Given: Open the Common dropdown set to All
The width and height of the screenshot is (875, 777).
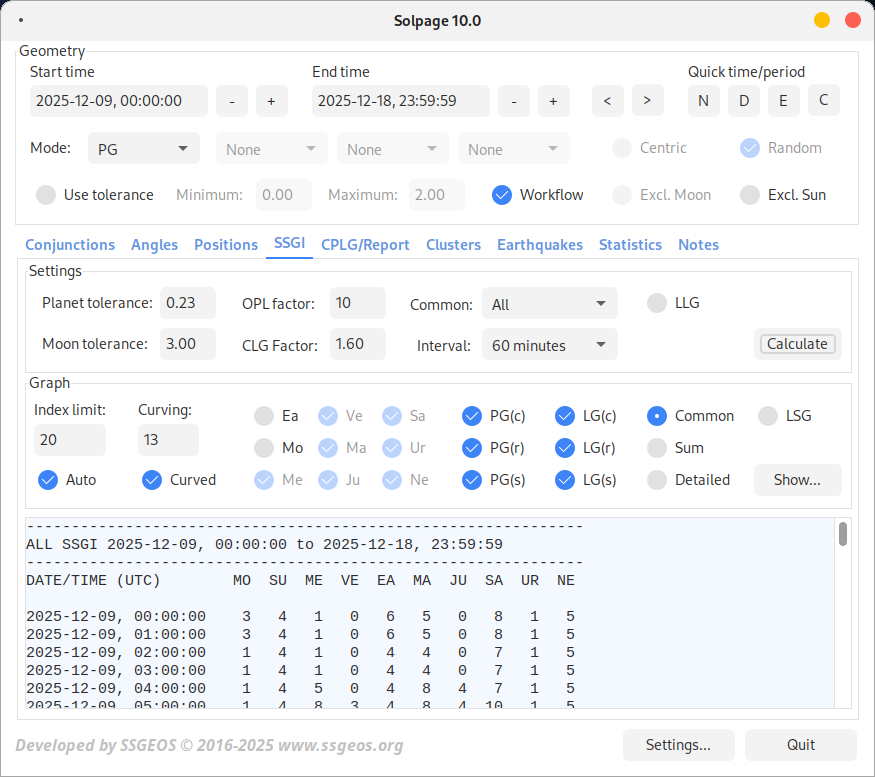Looking at the screenshot, I should 550,304.
